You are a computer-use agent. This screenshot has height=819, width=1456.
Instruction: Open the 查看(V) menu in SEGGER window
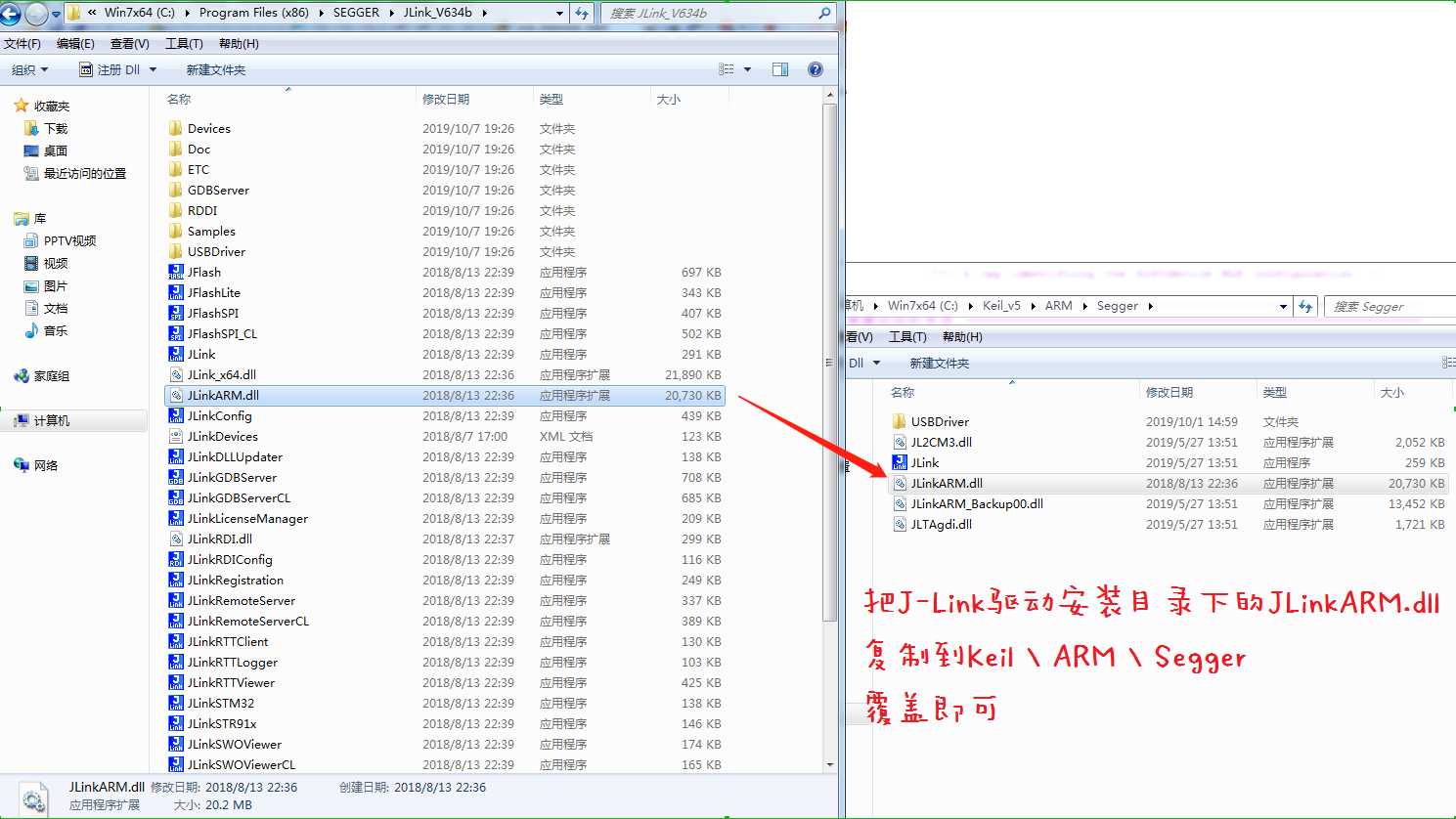point(130,43)
